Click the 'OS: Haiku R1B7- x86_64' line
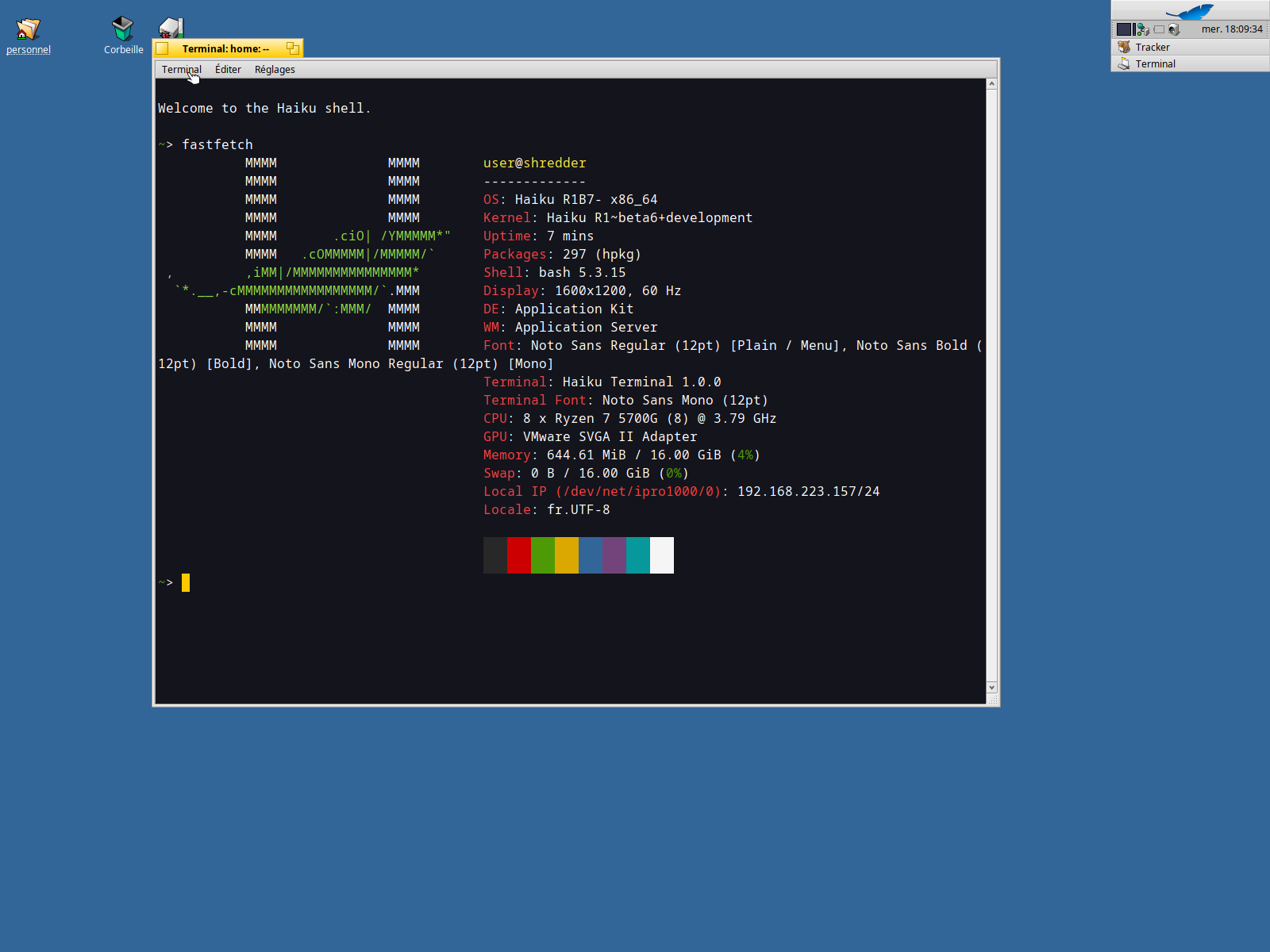The image size is (1270, 952). [x=571, y=199]
